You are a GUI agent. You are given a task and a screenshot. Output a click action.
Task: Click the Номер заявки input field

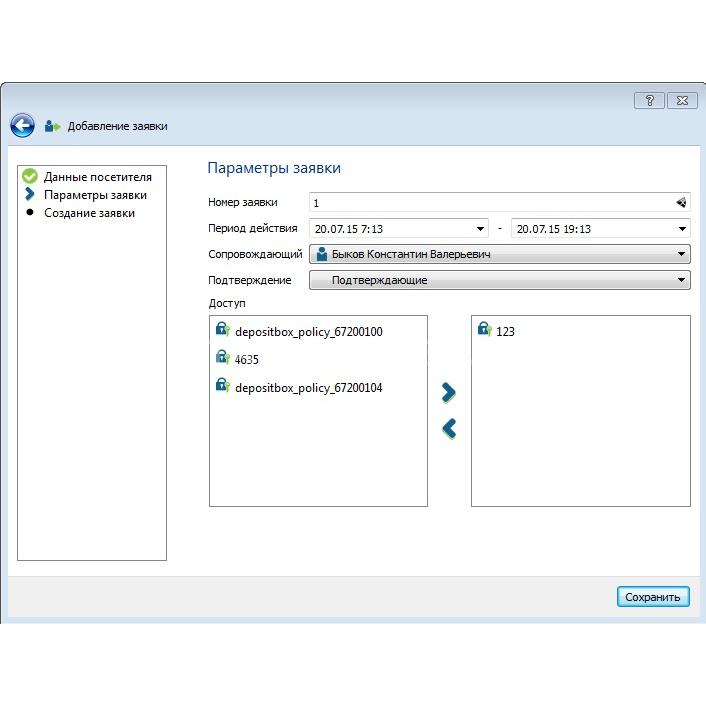499,203
